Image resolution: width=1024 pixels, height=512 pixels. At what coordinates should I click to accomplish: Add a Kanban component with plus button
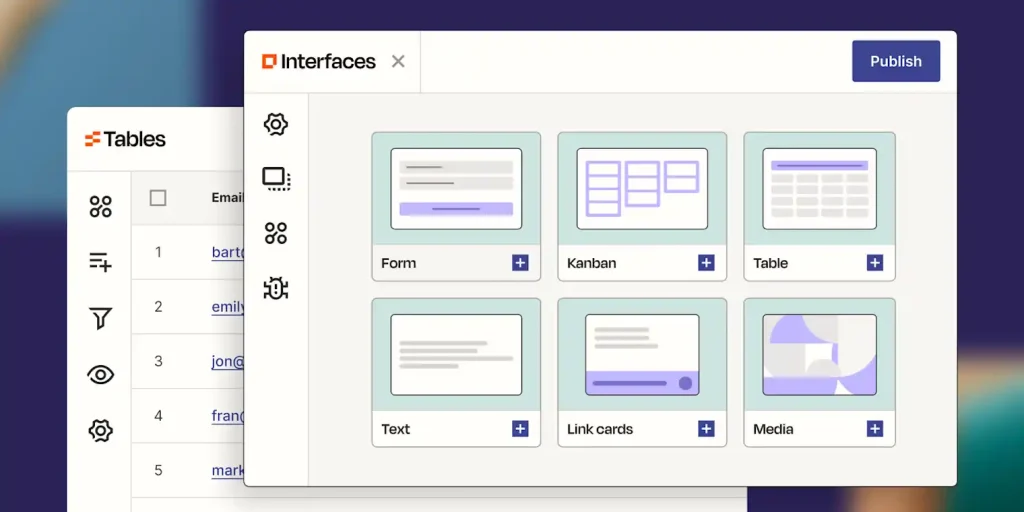[706, 263]
